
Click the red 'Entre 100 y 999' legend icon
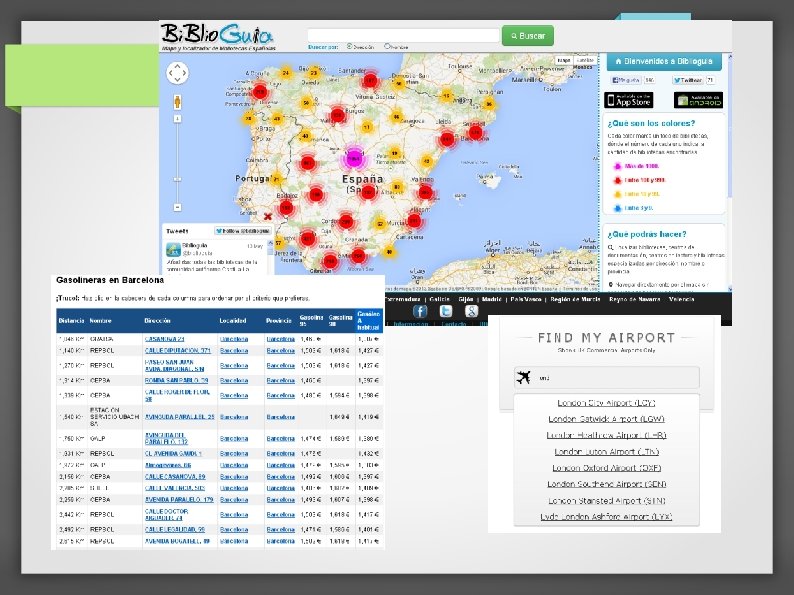[617, 180]
